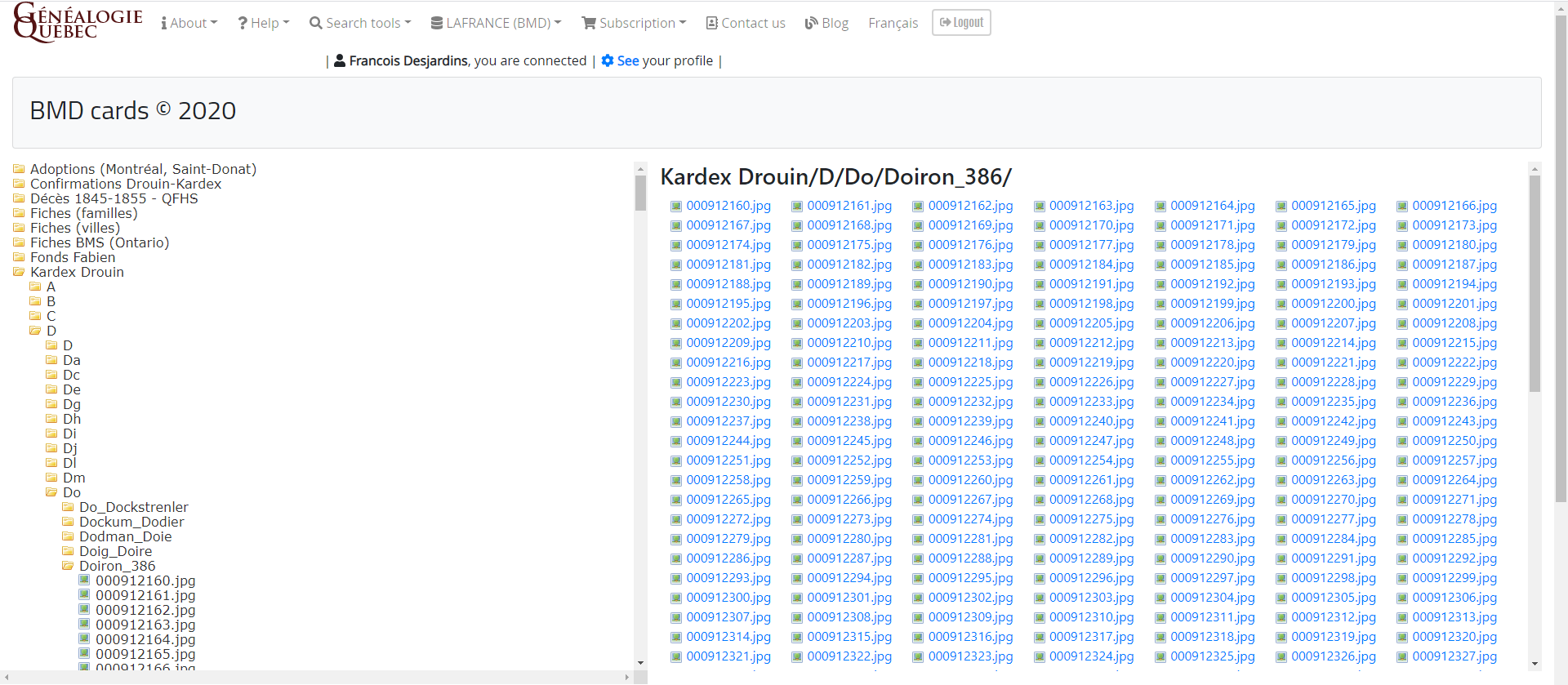Open 000912160.jpg in file list
The width and height of the screenshot is (1568, 685).
pos(728,206)
